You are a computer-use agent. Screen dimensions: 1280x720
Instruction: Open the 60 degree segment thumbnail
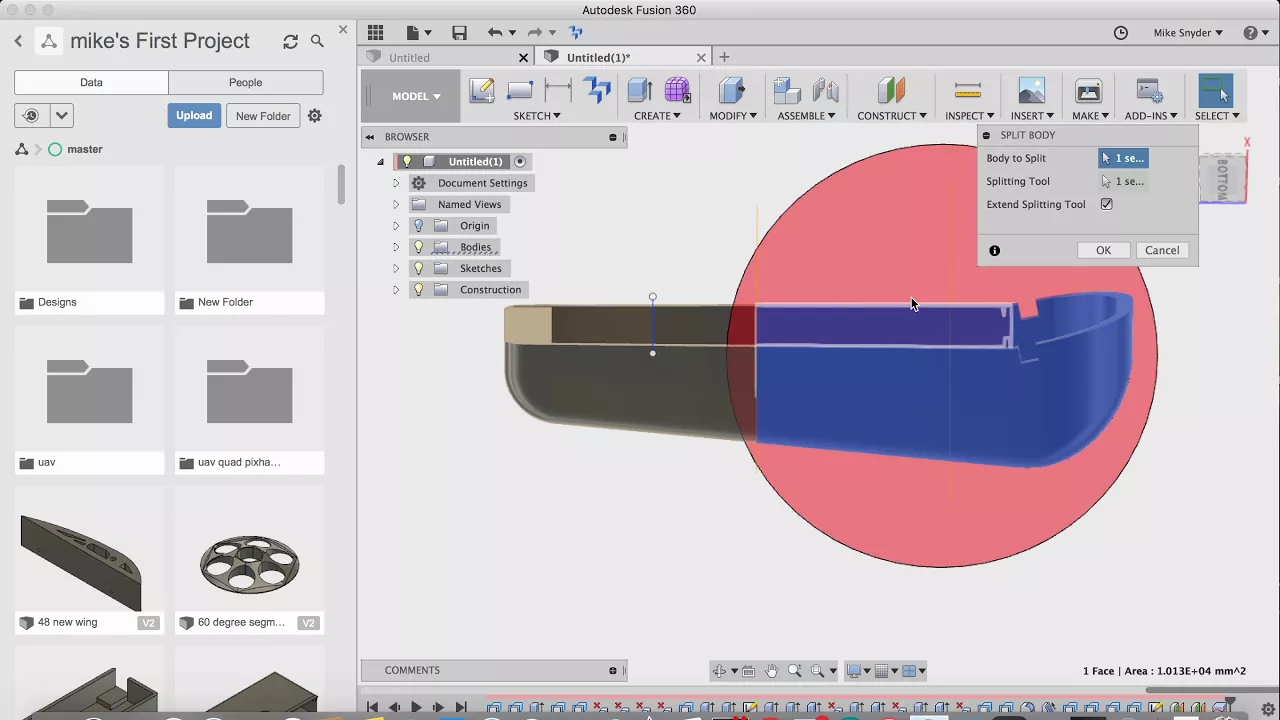coord(250,565)
